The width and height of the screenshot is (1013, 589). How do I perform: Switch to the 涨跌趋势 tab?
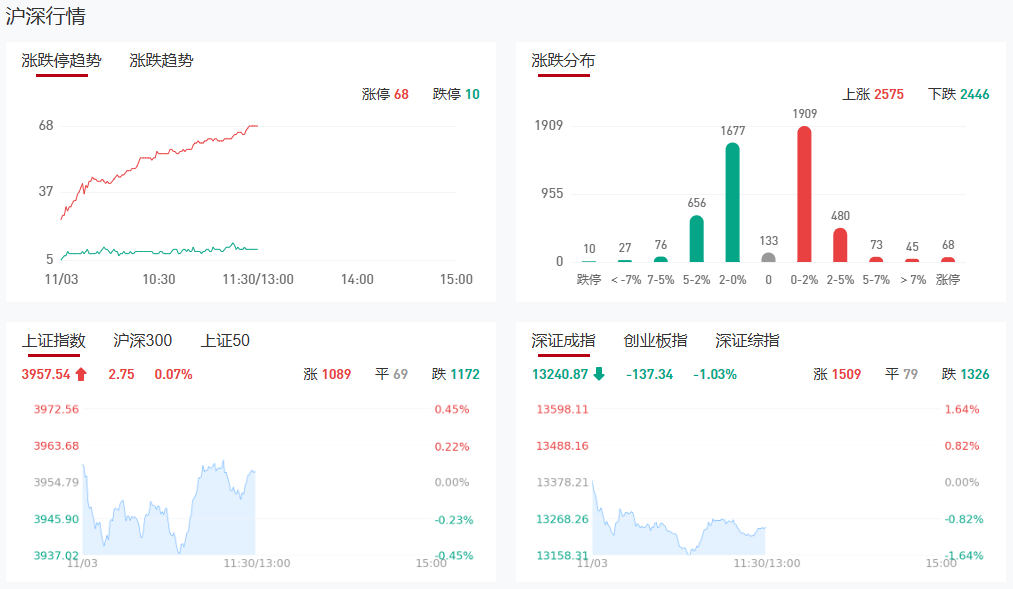tap(161, 61)
